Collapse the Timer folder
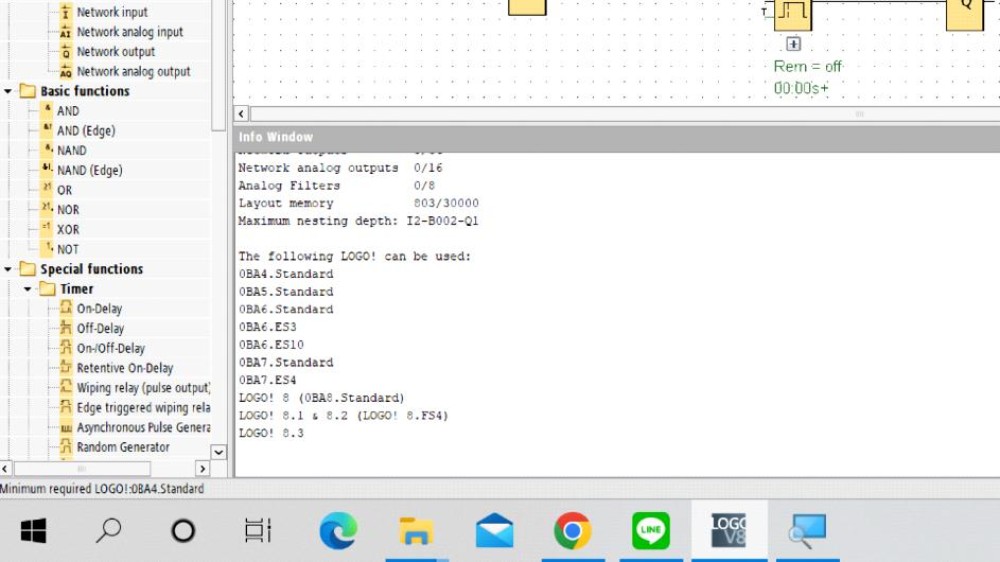The height and width of the screenshot is (562, 1000). coord(27,289)
